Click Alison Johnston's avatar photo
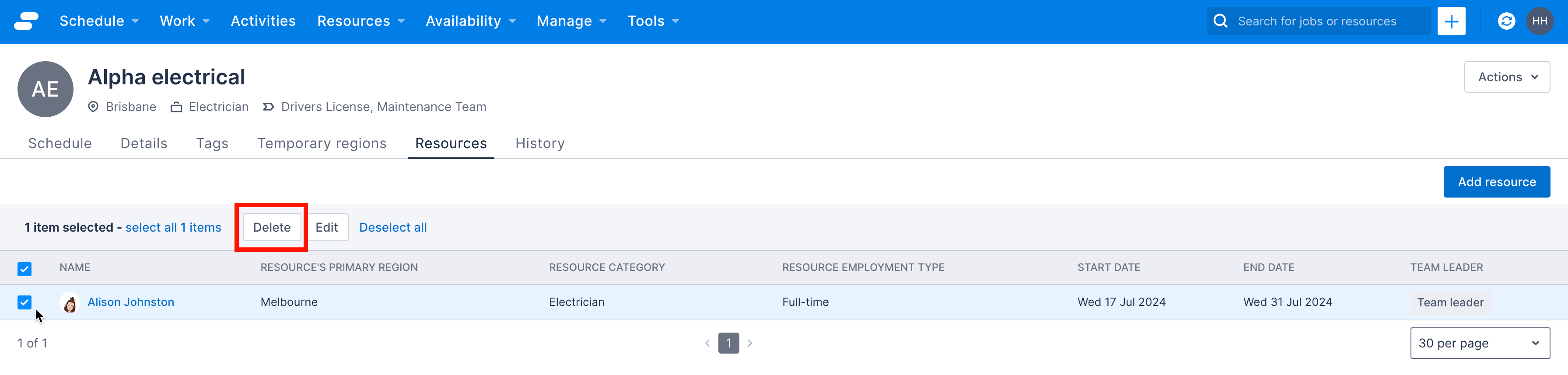This screenshot has height=375, width=1568. click(x=70, y=303)
